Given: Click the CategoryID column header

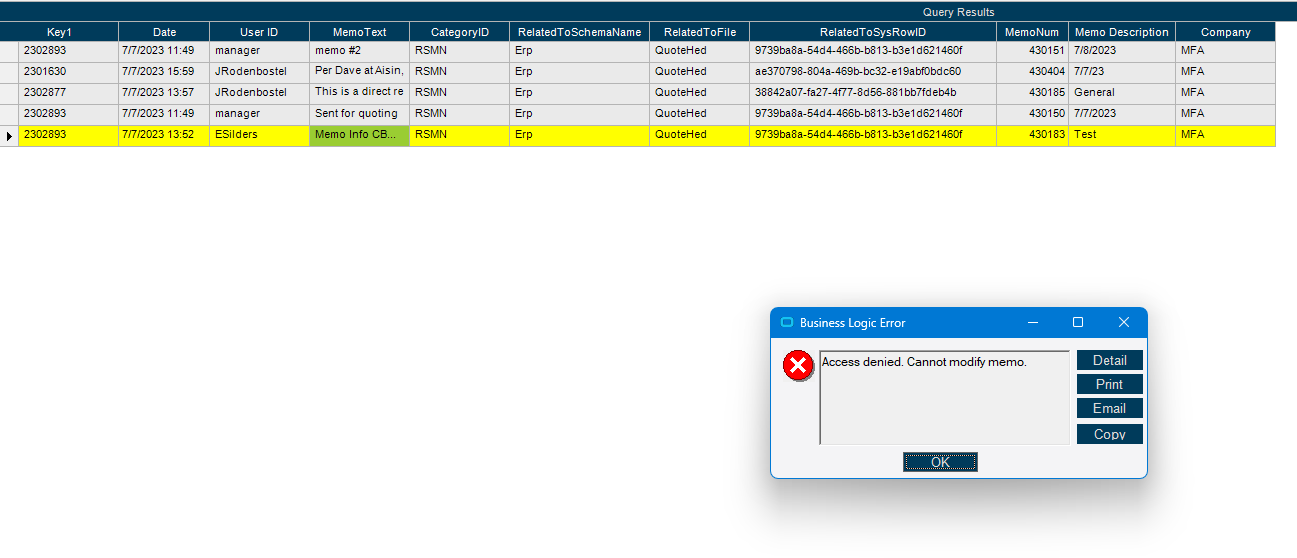Looking at the screenshot, I should [x=459, y=32].
